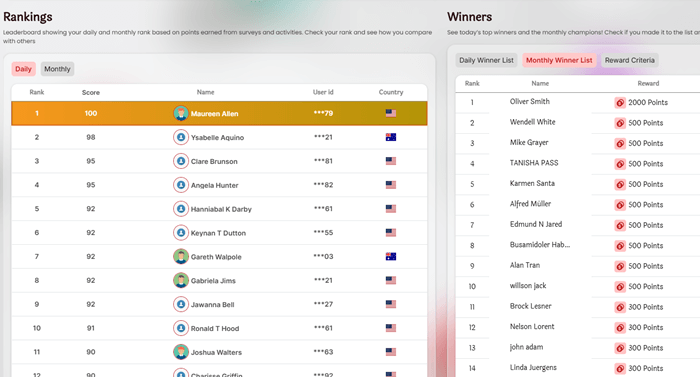Viewport: 700px width, 377px height.
Task: Click Joshua Walters's avatar icon
Action: (181, 352)
